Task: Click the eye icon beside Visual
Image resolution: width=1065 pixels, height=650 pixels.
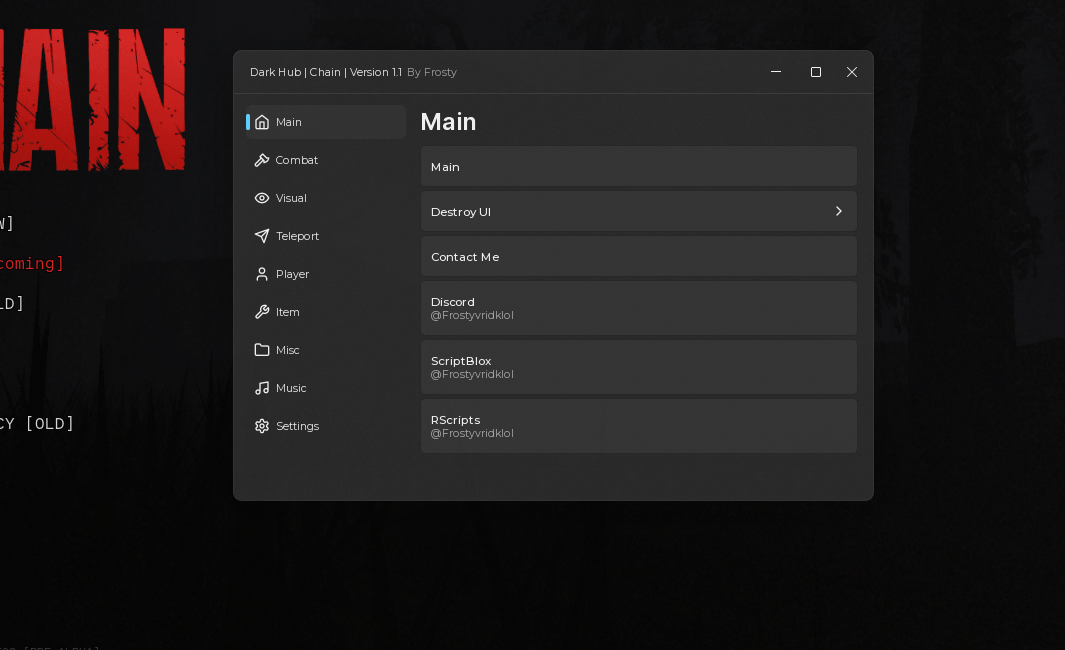Action: (x=261, y=198)
